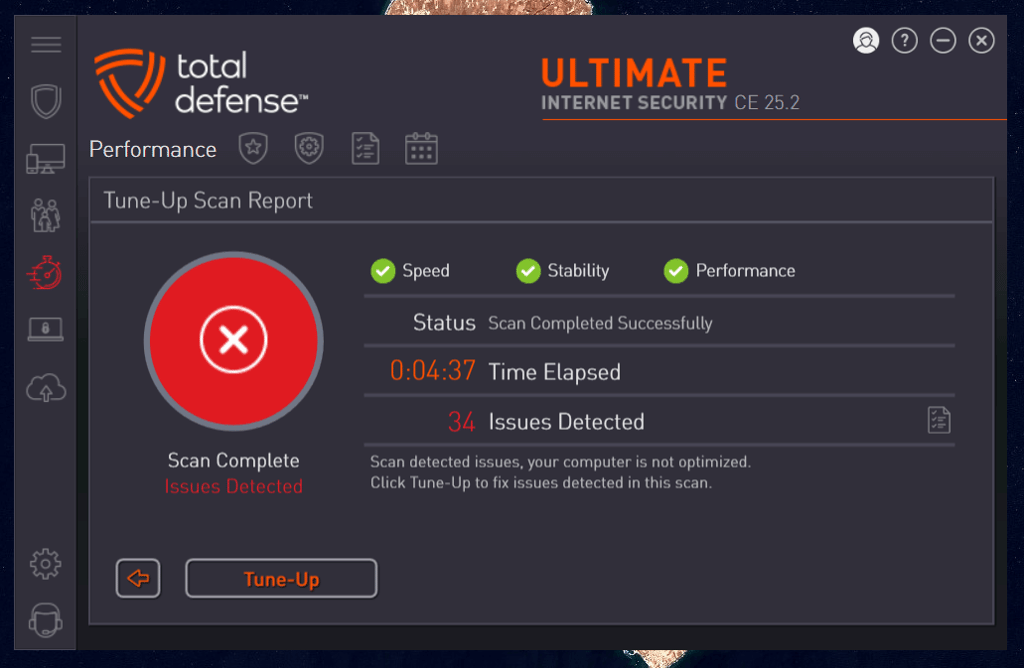Open the Cloud Backup sidebar icon
This screenshot has width=1024, height=668.
pyautogui.click(x=46, y=388)
